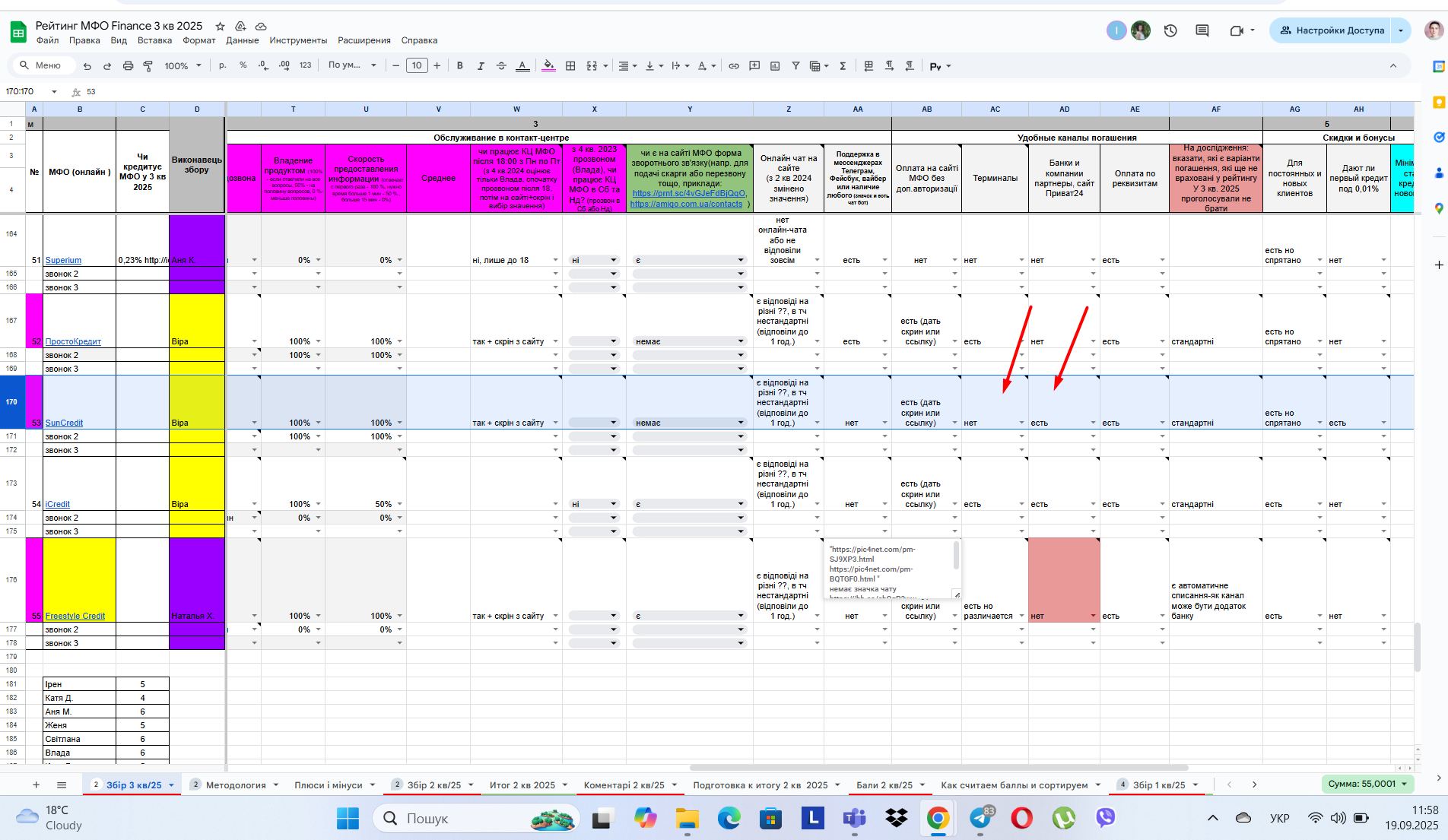Open version history clock icon
The image size is (1448, 840).
click(x=1170, y=30)
